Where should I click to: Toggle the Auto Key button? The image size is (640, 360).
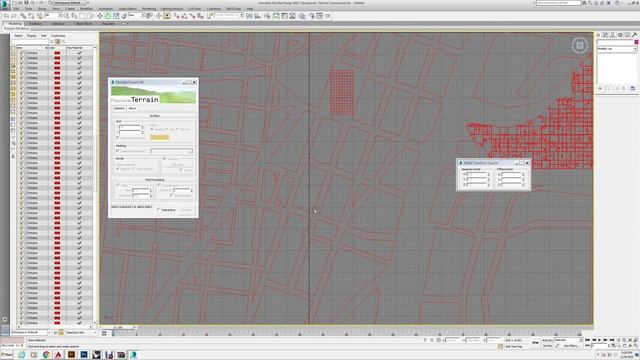[547, 340]
